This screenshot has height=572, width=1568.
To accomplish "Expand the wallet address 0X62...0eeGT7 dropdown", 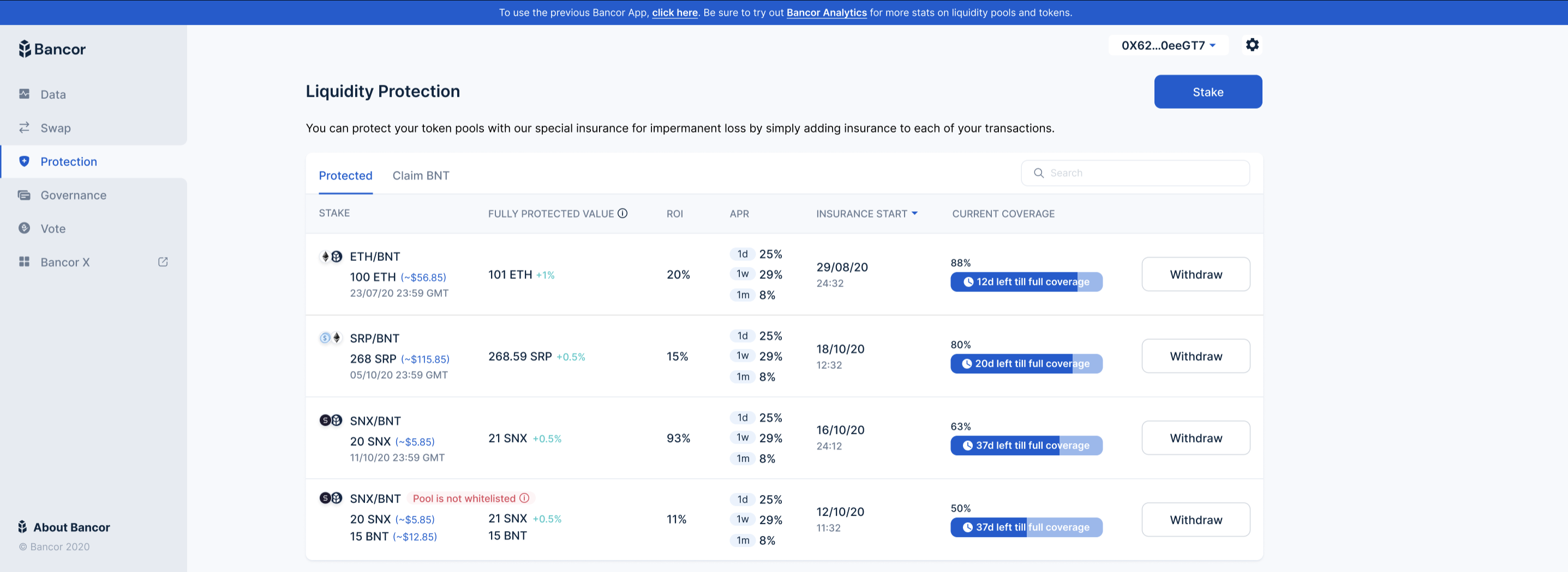I will pyautogui.click(x=1168, y=46).
